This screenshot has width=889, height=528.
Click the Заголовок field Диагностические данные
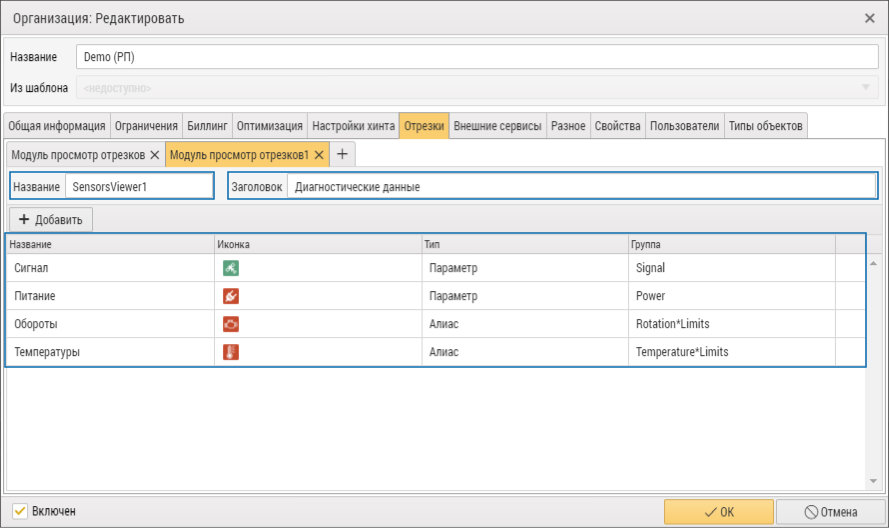tap(582, 187)
